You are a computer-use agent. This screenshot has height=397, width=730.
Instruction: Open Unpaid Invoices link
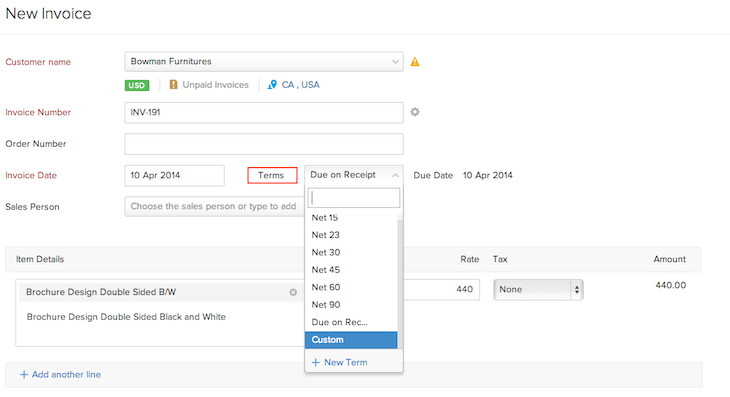tap(216, 85)
